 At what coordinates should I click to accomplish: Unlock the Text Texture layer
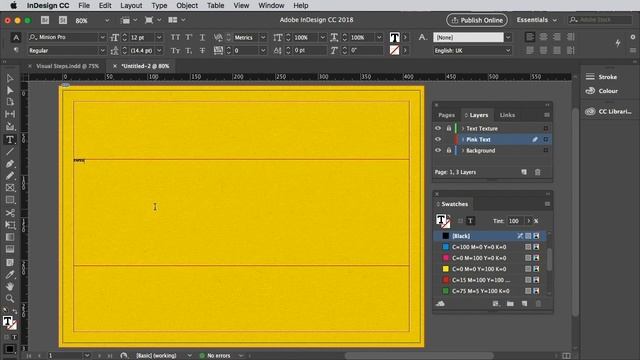point(449,128)
